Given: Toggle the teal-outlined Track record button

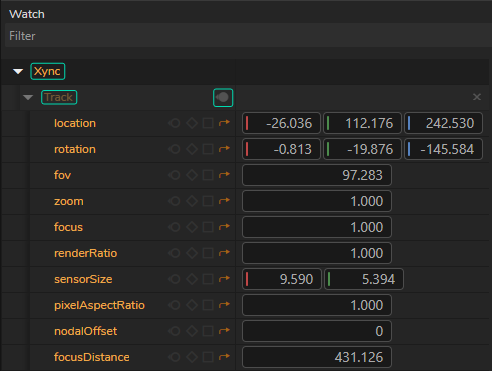Looking at the screenshot, I should 223,97.
